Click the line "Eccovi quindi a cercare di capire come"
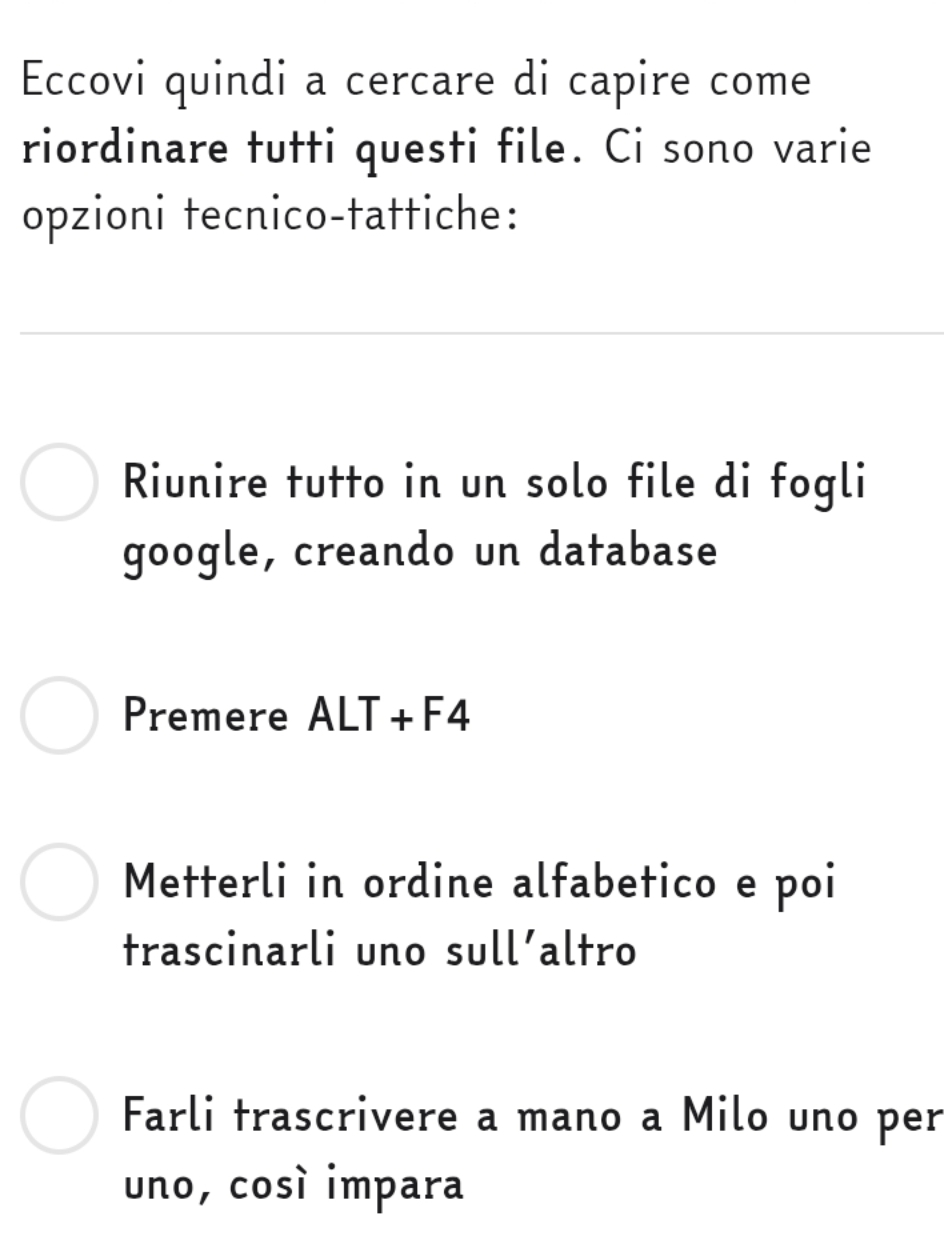 click(x=416, y=81)
